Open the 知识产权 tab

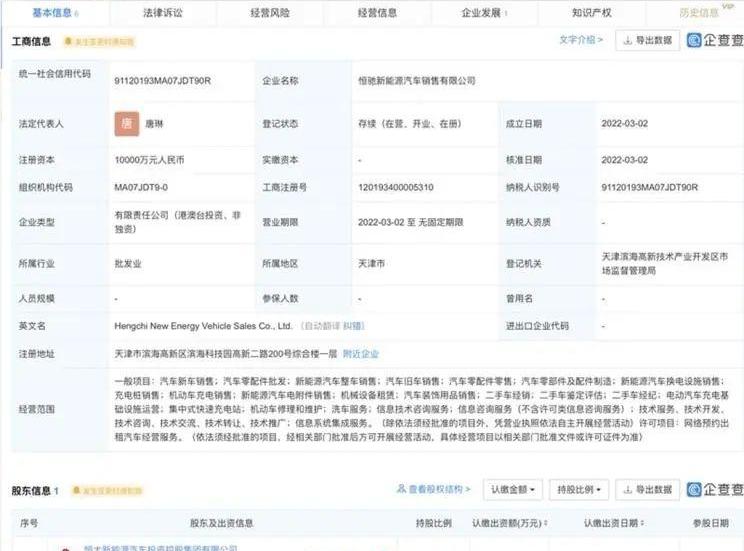(592, 13)
